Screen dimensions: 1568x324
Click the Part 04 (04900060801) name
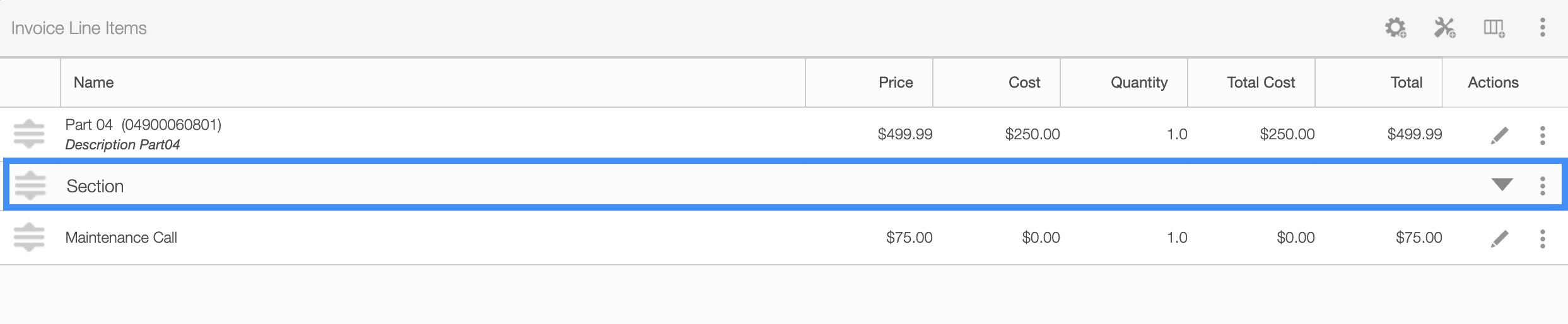pyautogui.click(x=143, y=125)
